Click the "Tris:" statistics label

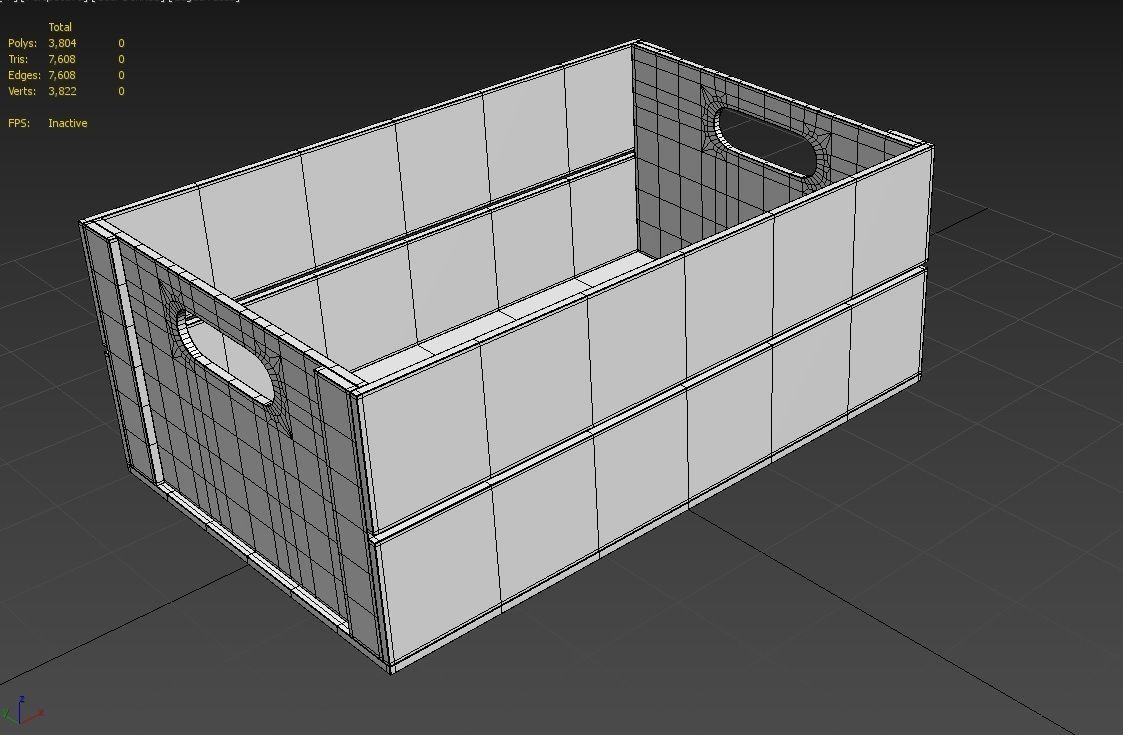(x=18, y=59)
